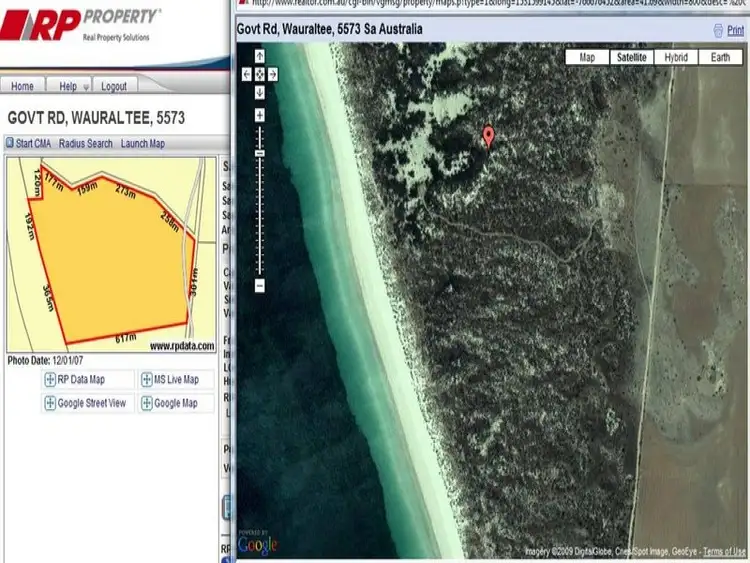Open the MS Live Map button

[176, 380]
